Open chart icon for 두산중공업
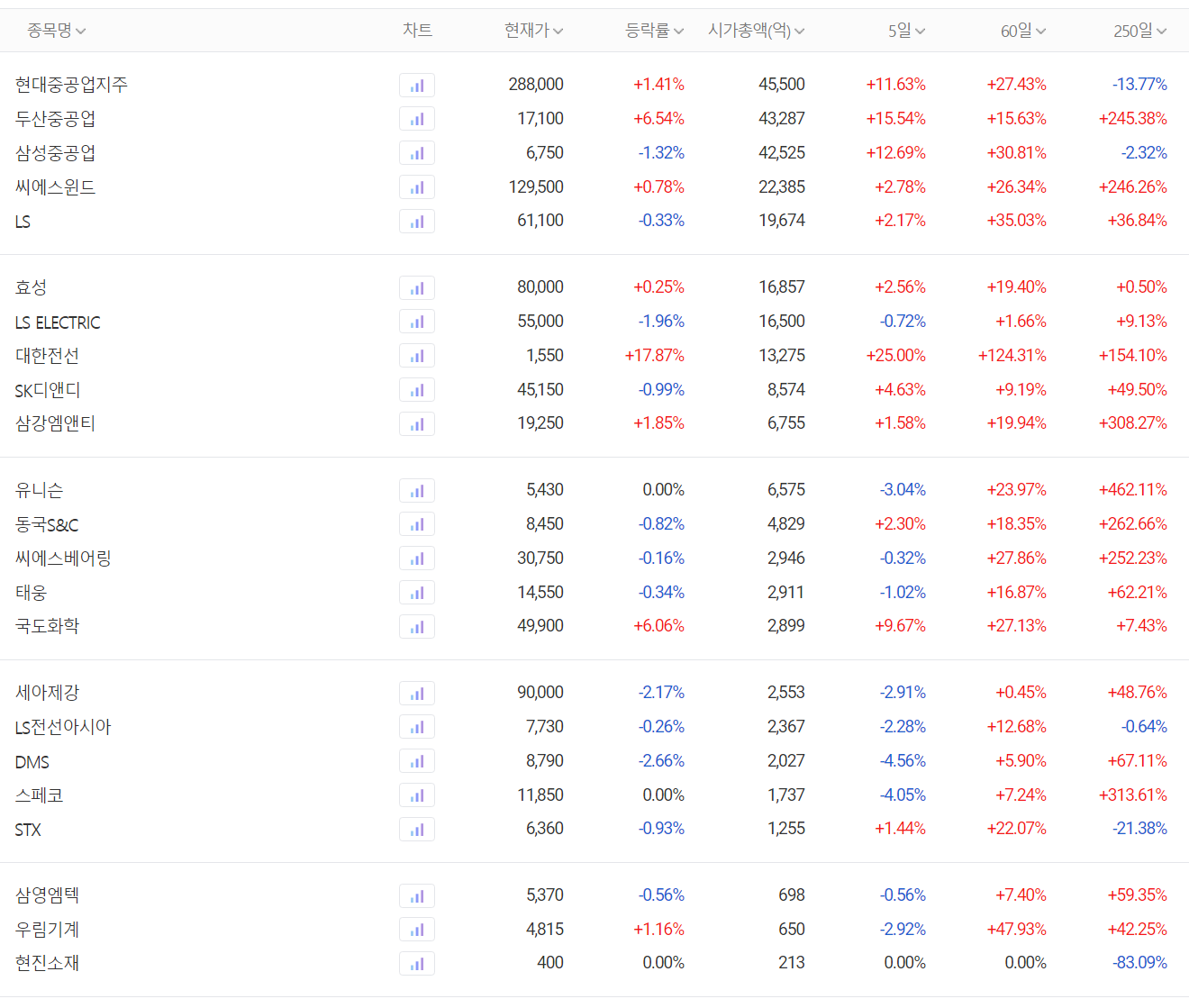 417,119
